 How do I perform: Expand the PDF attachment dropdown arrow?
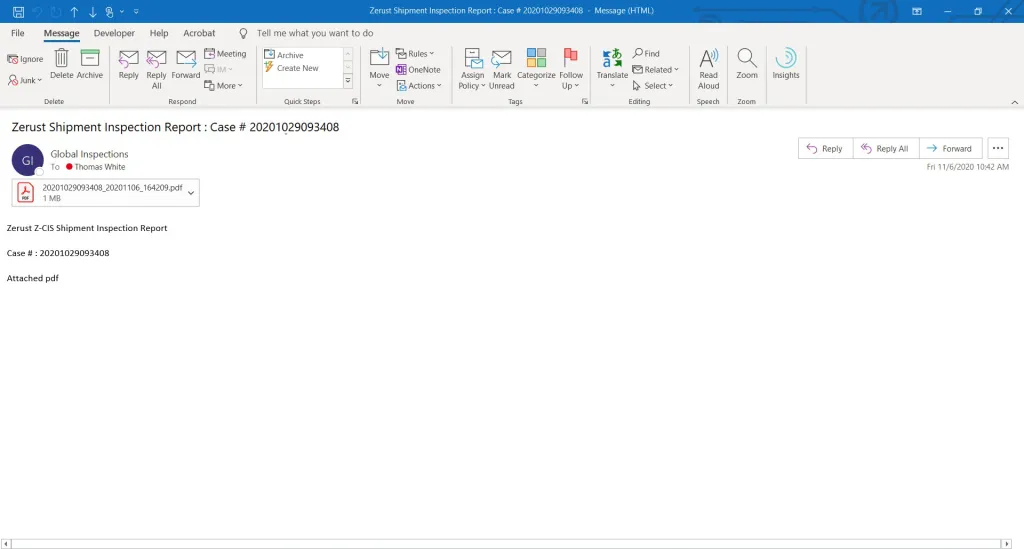coord(191,193)
